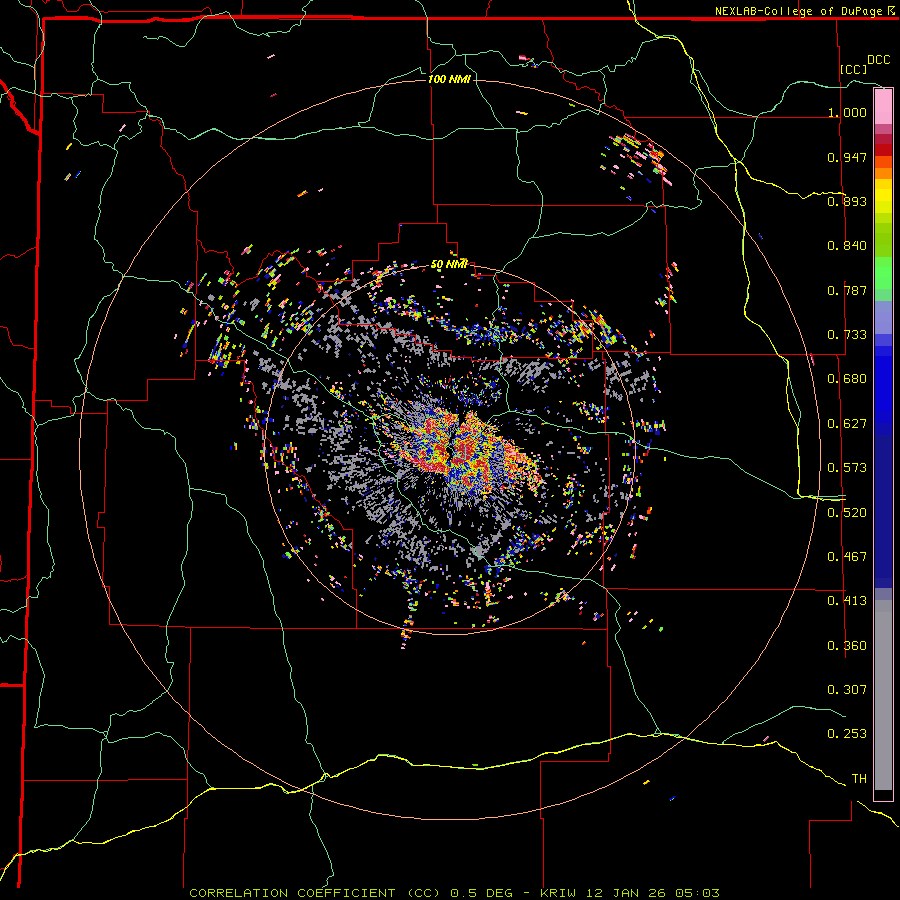
Task: Click the DCC label above the color bar
Action: 878,60
